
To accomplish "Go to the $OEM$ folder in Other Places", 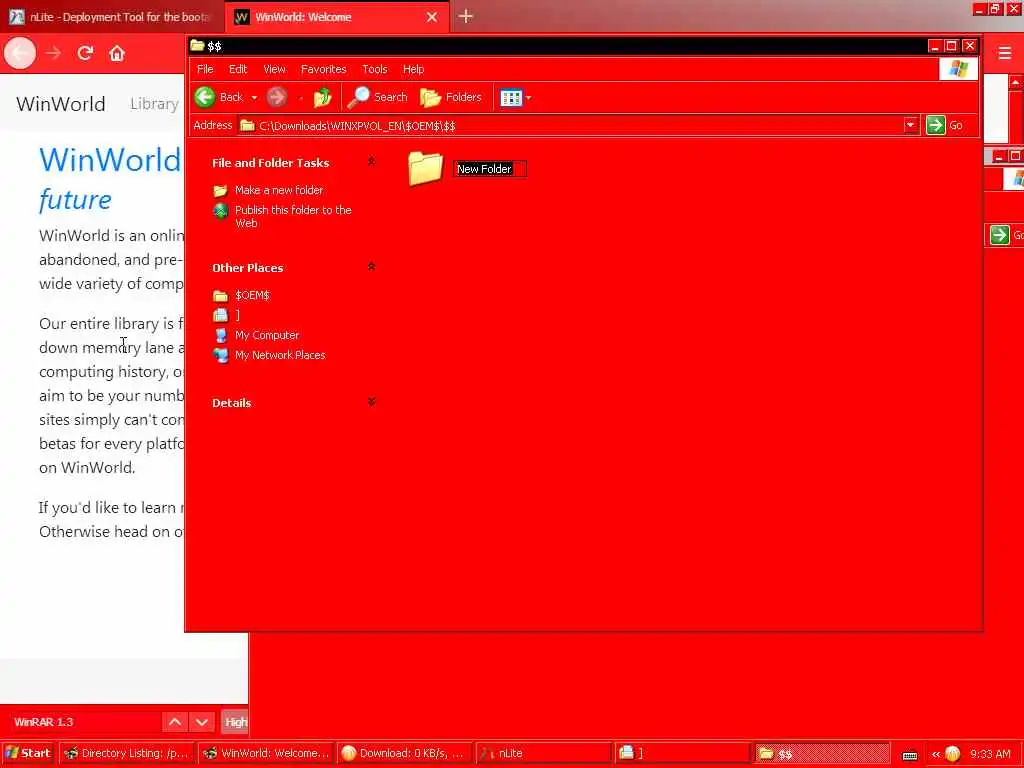I will pos(252,295).
